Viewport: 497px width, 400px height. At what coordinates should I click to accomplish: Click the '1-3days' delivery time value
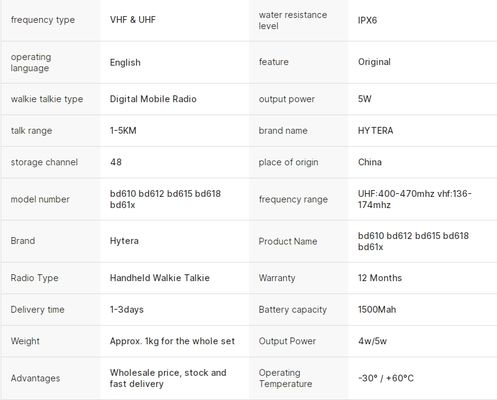[x=127, y=309]
